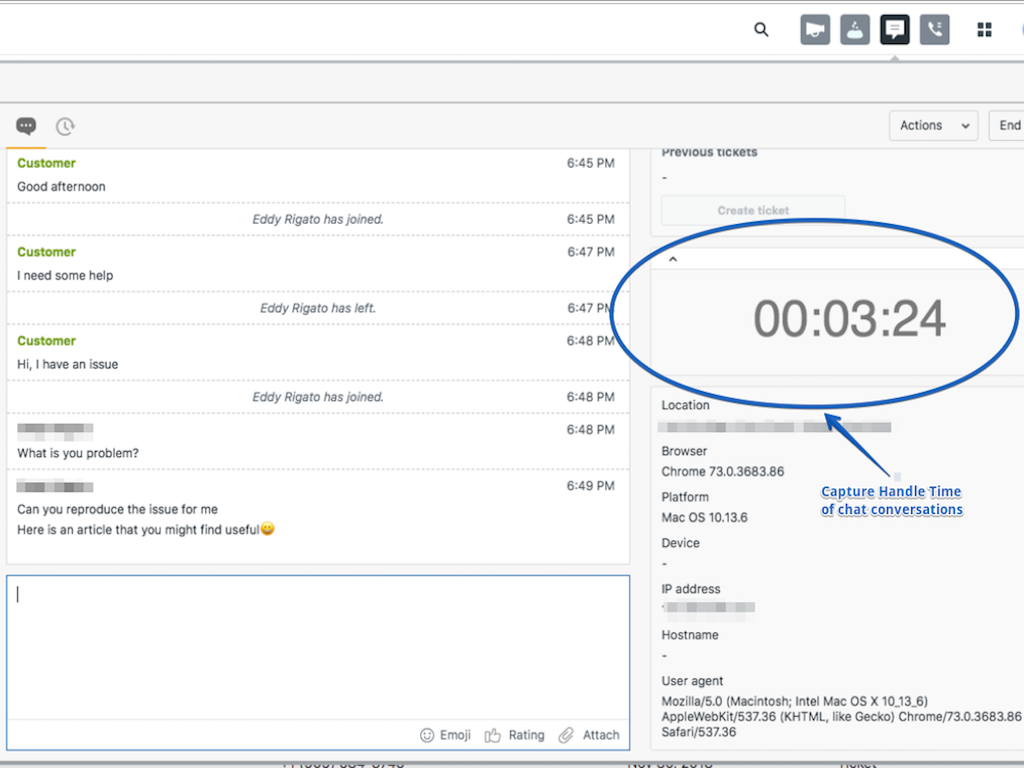Click the Create ticket button
1024x768 pixels.
[753, 210]
